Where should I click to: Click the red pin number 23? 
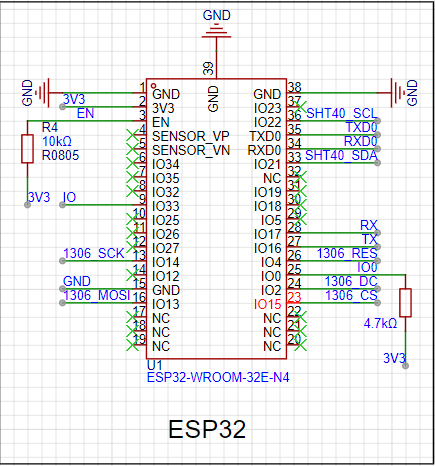[x=294, y=297]
